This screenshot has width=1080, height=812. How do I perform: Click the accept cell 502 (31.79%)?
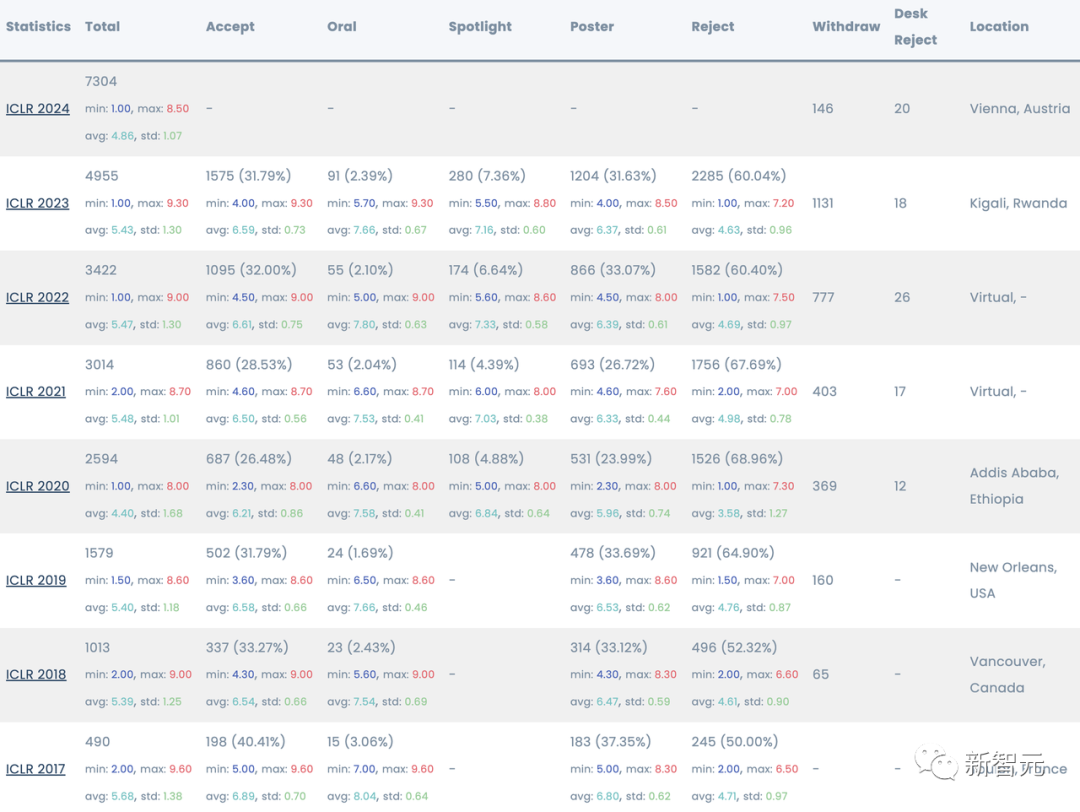(x=246, y=553)
